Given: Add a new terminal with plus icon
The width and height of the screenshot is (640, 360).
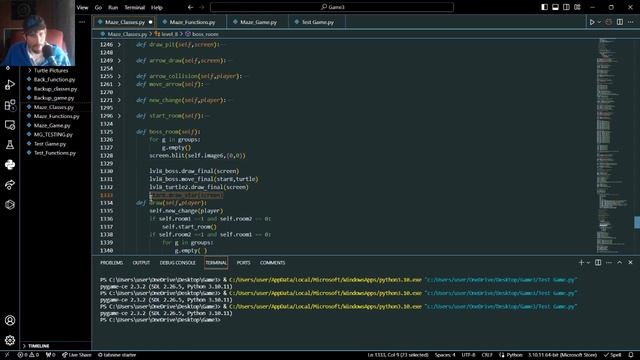Looking at the screenshot, I should 581,262.
